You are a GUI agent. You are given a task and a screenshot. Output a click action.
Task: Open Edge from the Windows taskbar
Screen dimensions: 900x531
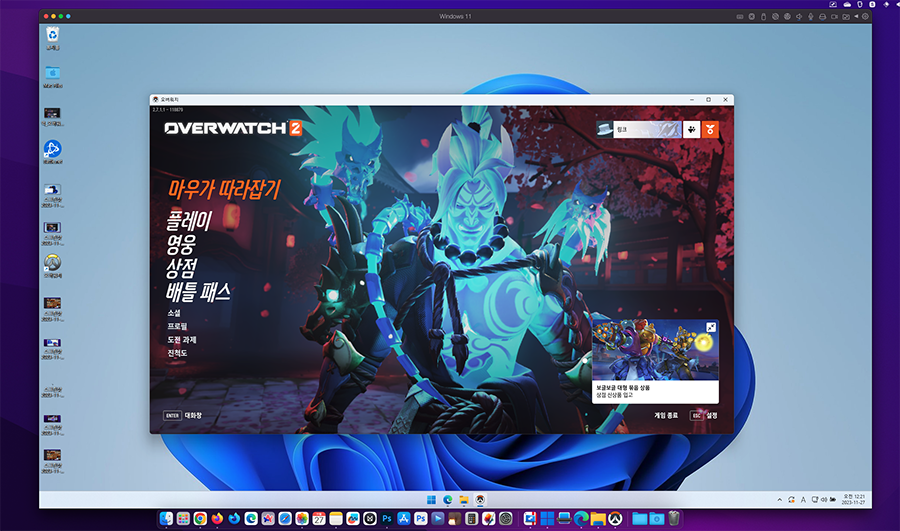[x=448, y=500]
